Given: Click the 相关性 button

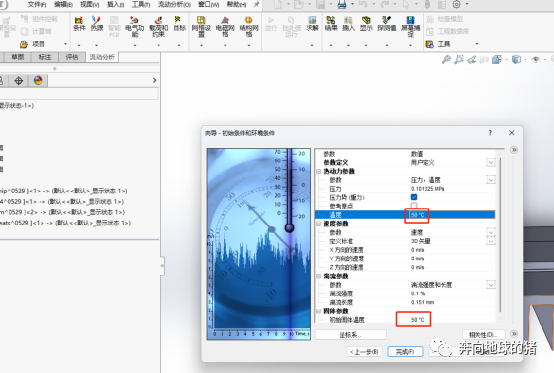Looking at the screenshot, I should [484, 334].
